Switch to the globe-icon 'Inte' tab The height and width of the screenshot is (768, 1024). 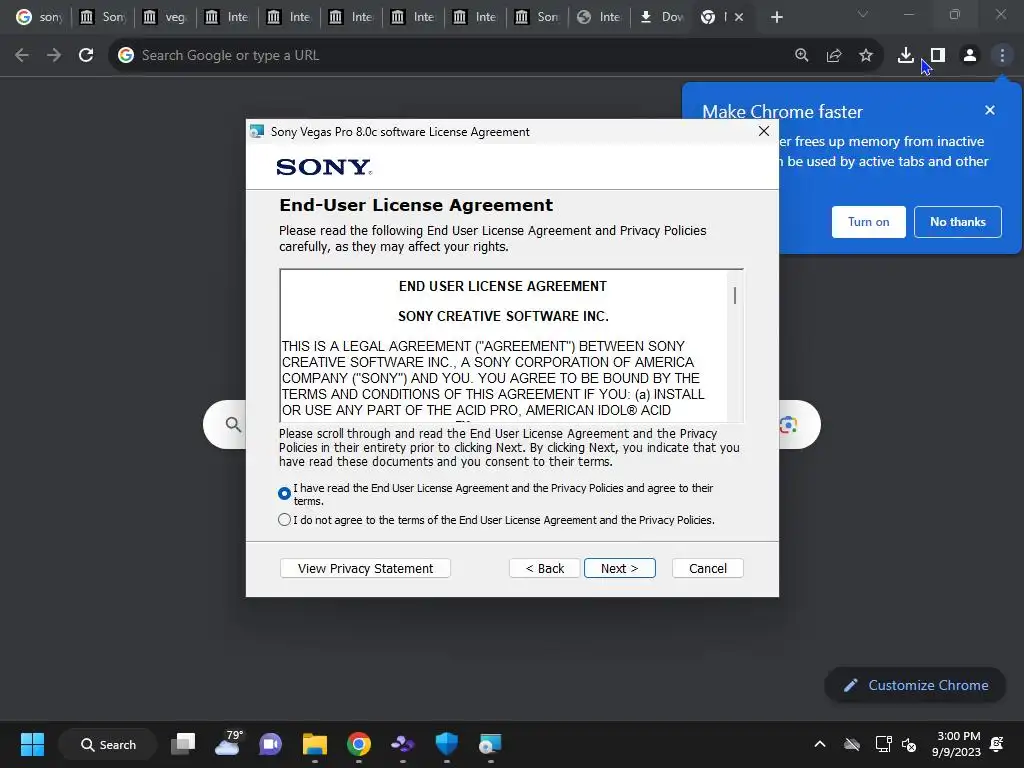pyautogui.click(x=600, y=17)
